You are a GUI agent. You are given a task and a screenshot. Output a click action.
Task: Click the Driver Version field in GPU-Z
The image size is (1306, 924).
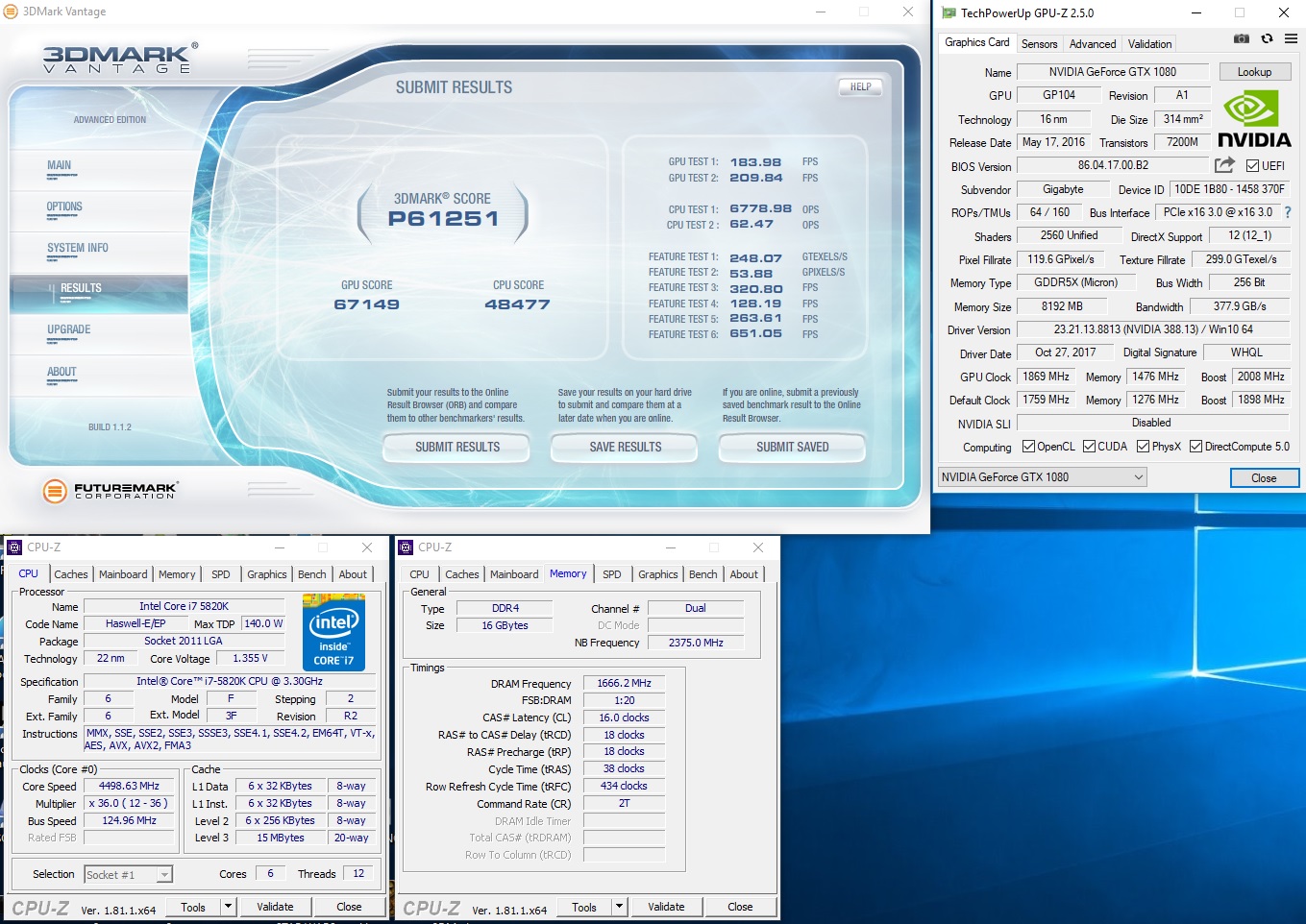[x=1153, y=329]
